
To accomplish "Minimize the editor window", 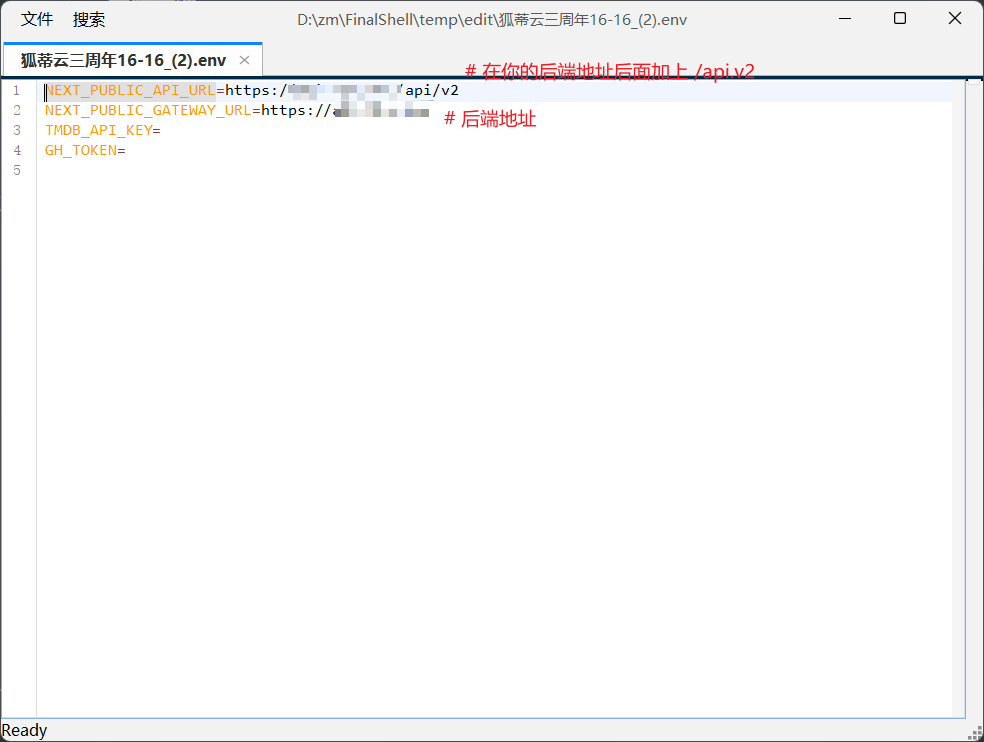I will pyautogui.click(x=846, y=19).
